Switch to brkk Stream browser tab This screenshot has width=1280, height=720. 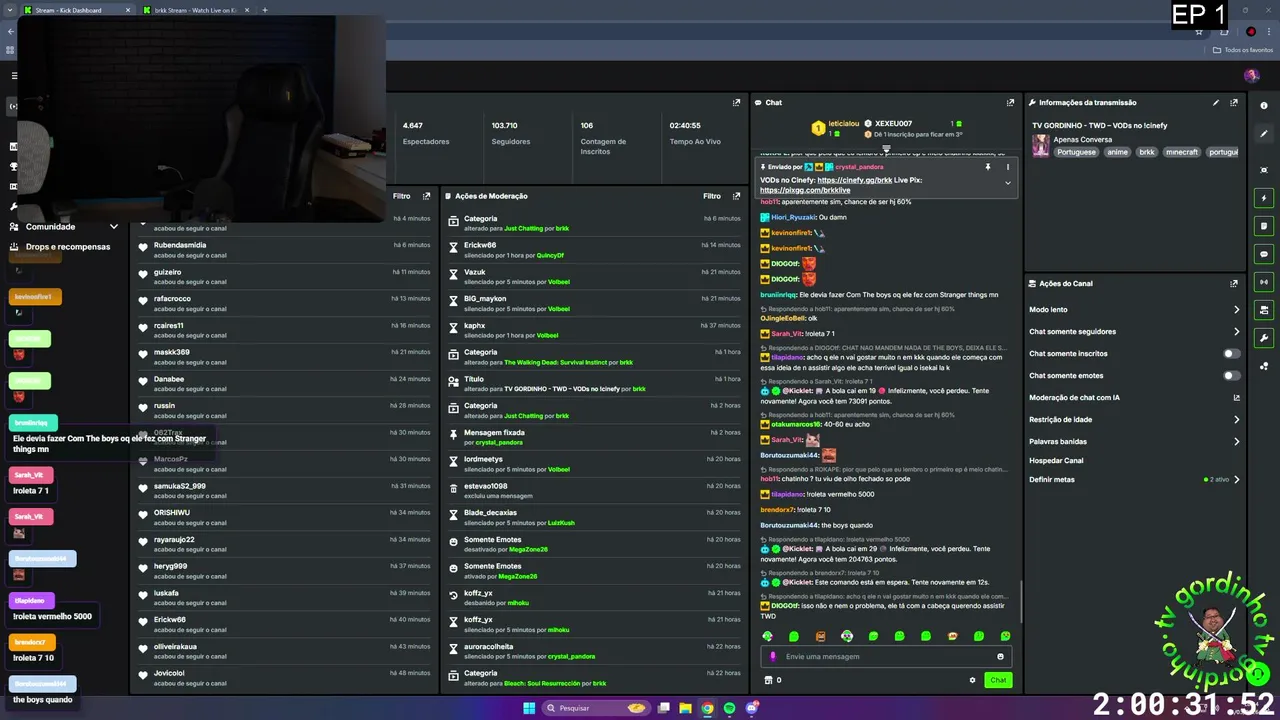(x=195, y=10)
